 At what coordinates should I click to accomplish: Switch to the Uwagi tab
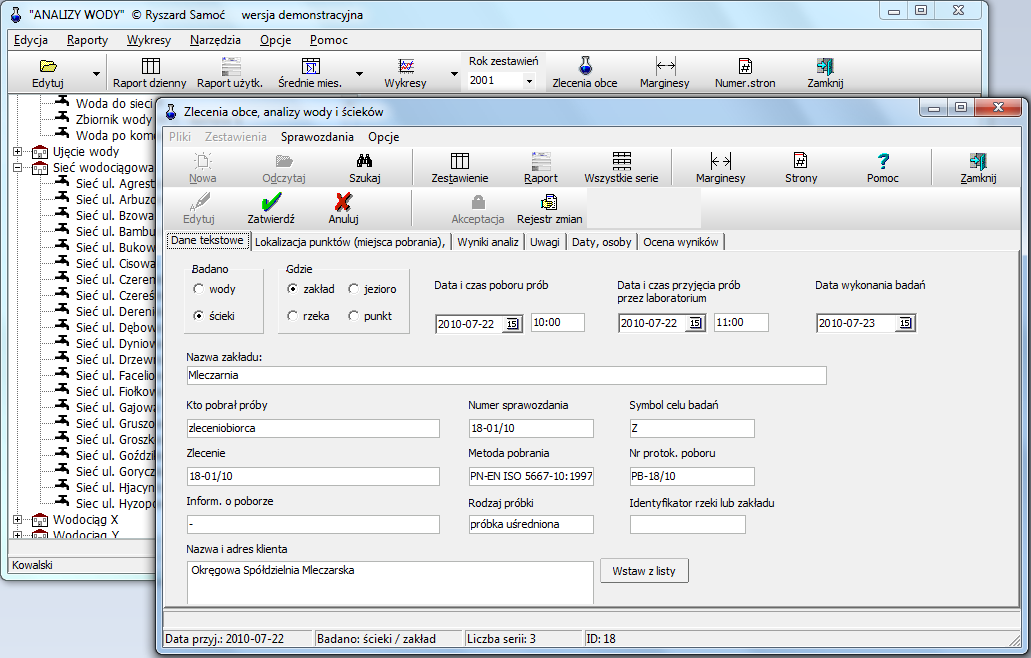[x=544, y=242]
